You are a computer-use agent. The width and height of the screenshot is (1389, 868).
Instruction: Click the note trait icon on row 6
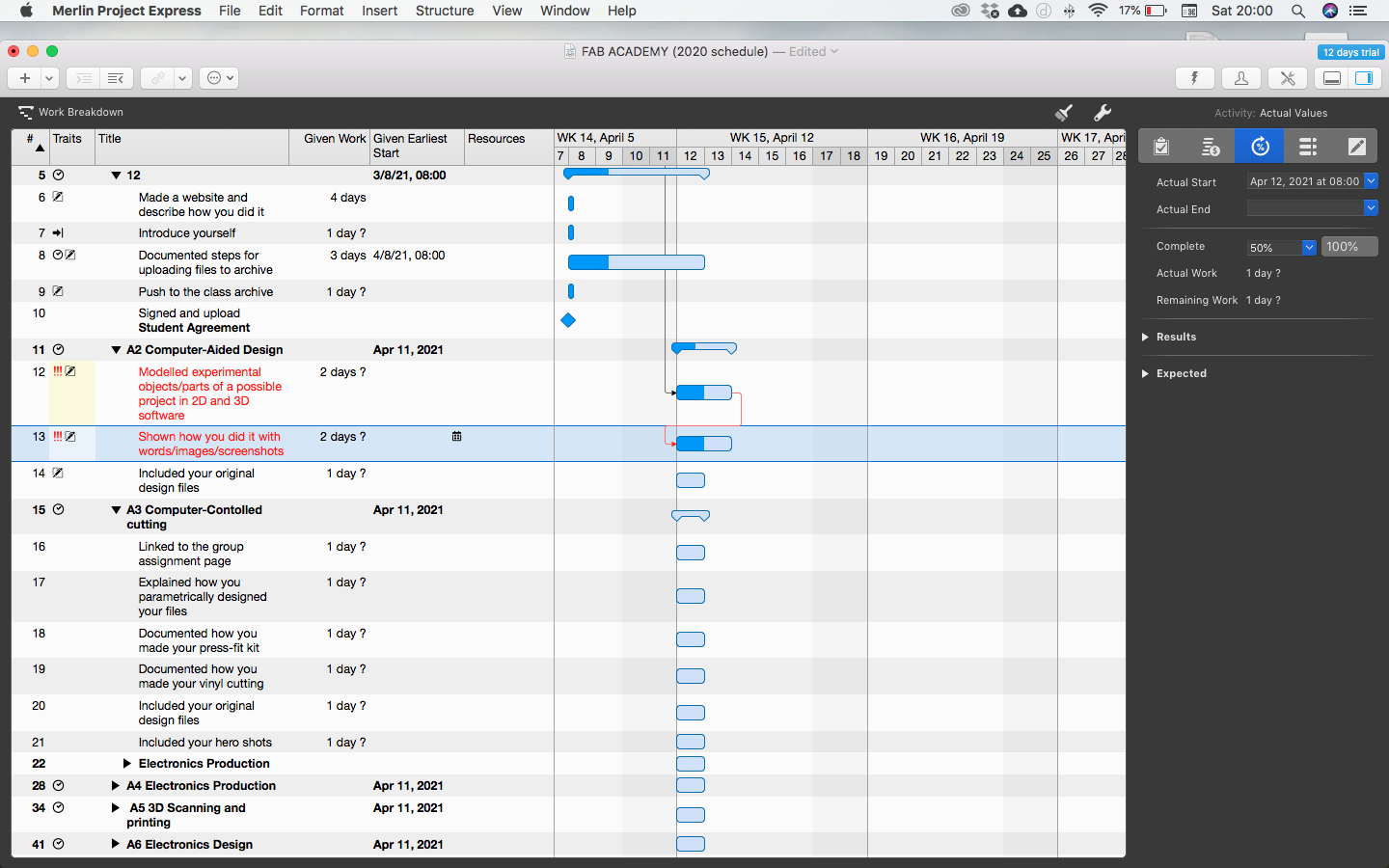(x=58, y=197)
